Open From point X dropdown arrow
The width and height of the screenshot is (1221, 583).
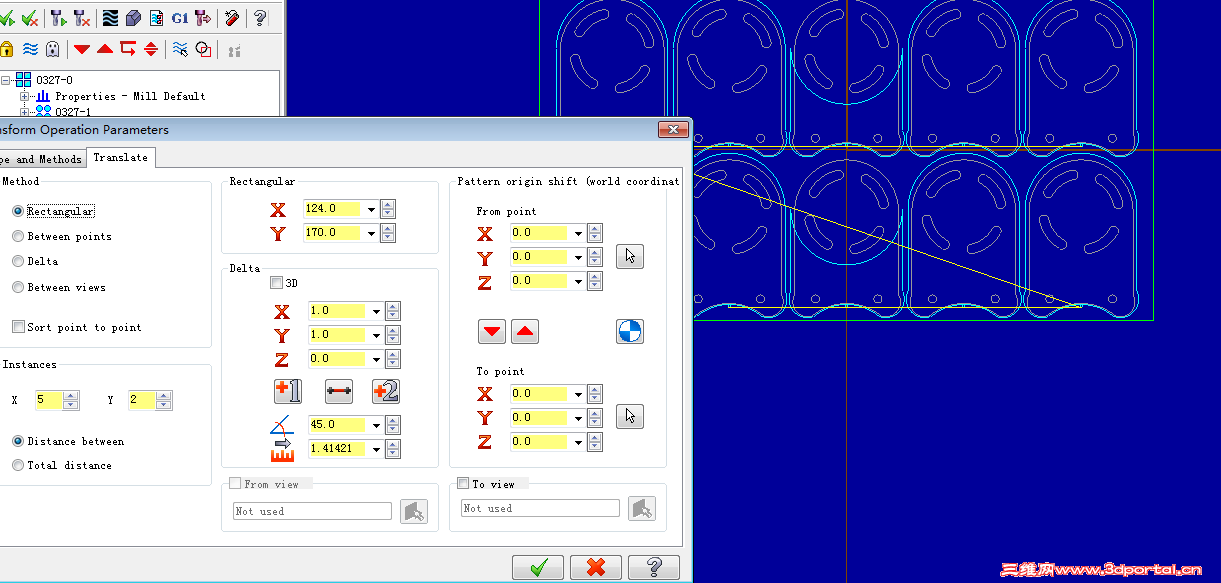(x=578, y=233)
